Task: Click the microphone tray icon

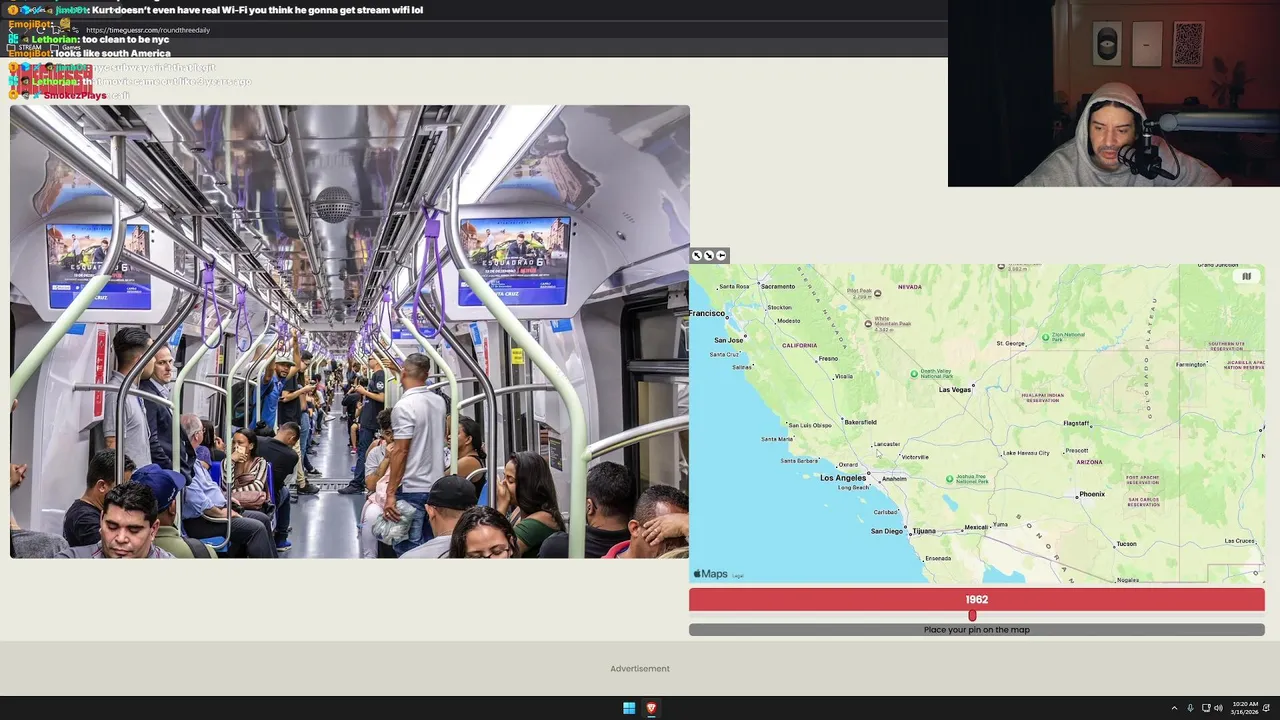Action: 1190,708
